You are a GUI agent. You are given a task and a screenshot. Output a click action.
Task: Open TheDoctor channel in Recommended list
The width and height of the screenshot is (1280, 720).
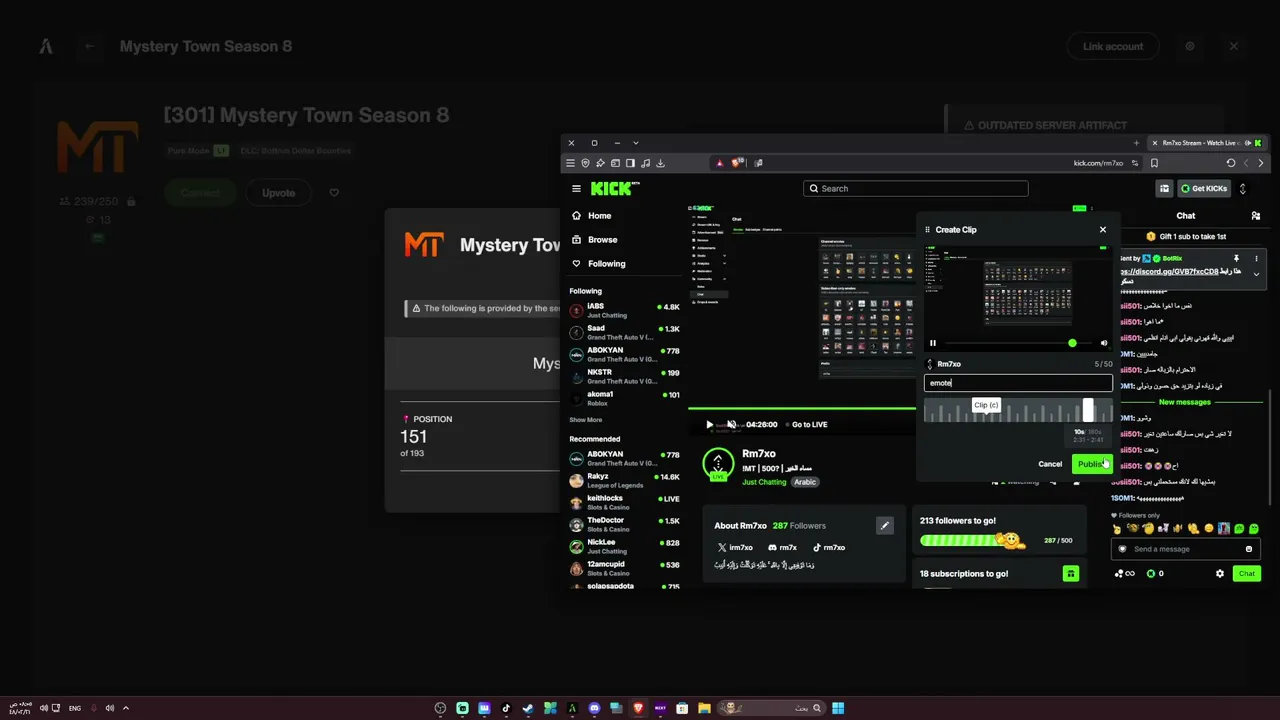[625, 525]
